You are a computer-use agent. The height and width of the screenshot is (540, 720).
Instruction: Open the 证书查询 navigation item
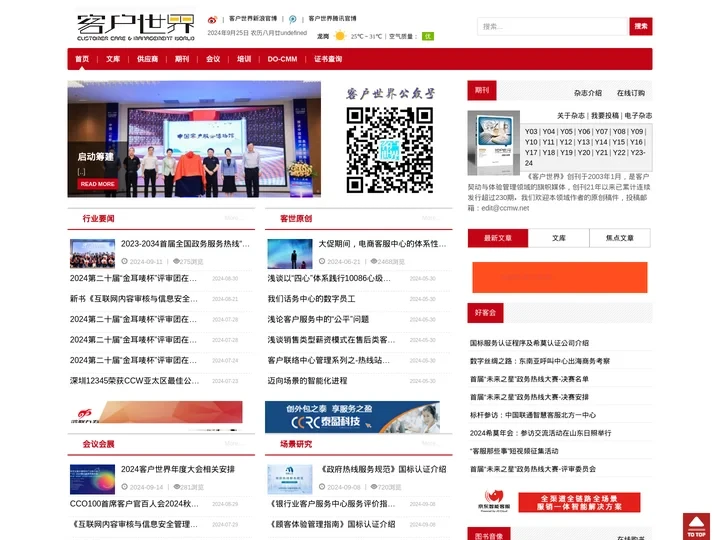click(x=328, y=59)
